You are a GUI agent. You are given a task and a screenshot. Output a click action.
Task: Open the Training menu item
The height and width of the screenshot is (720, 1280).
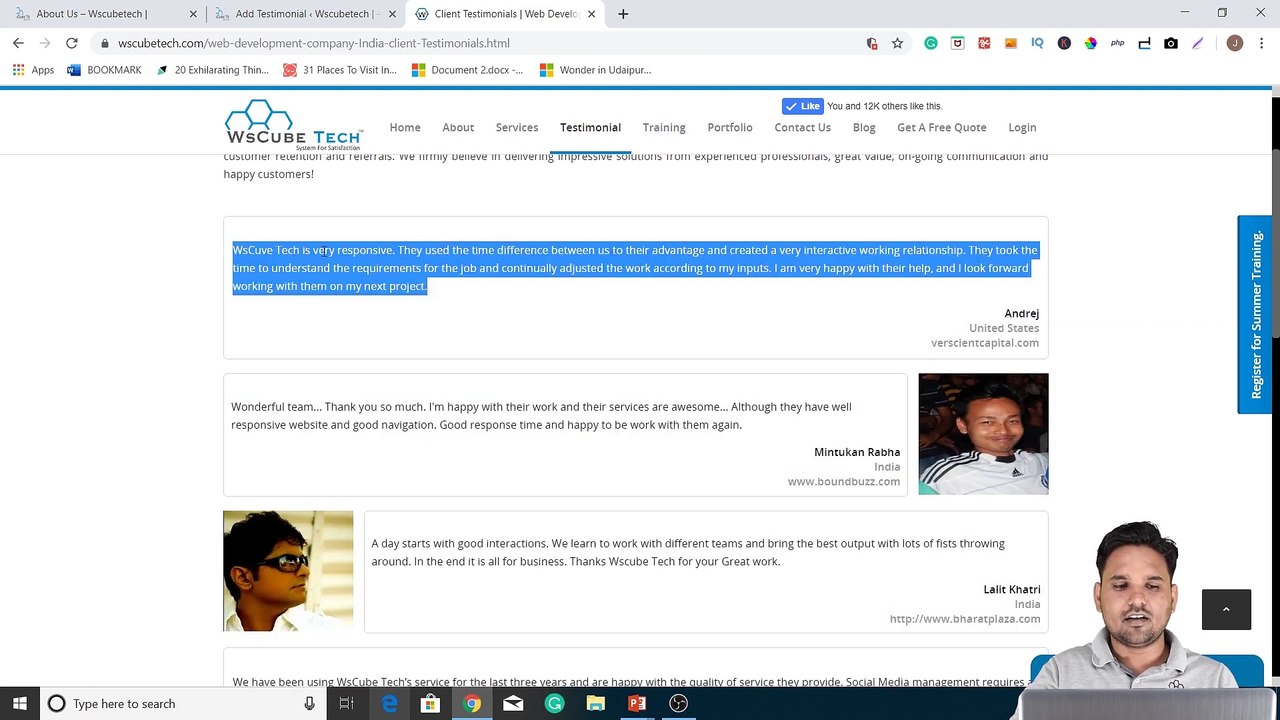(x=664, y=127)
